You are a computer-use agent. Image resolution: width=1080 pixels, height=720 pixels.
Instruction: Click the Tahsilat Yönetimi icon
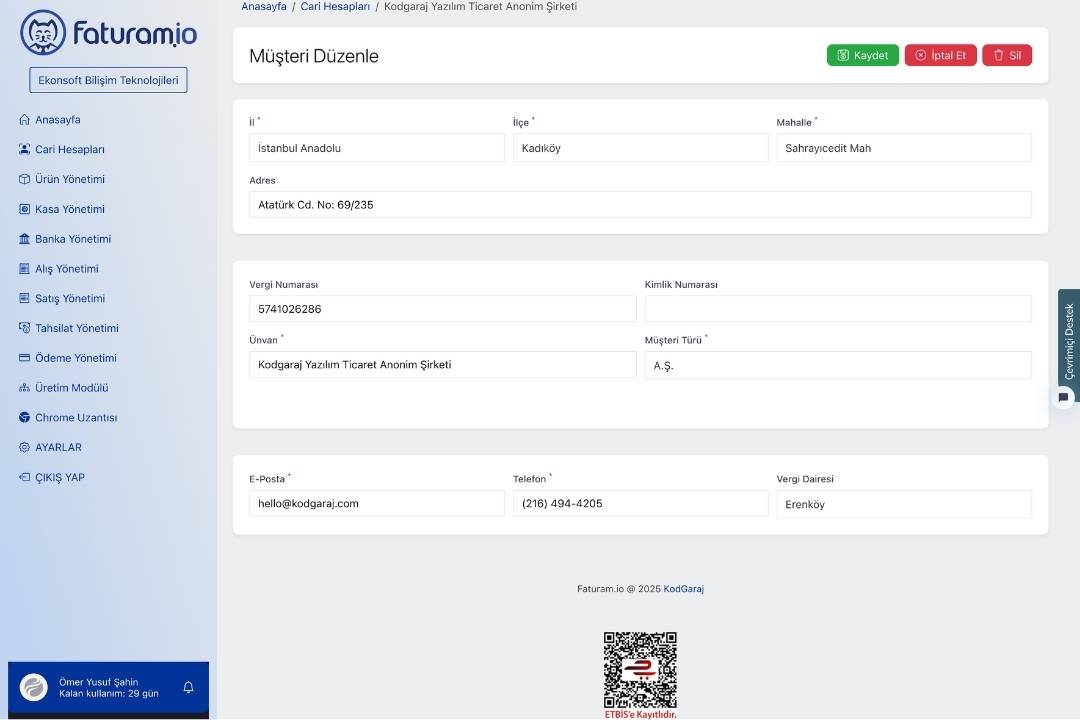point(25,328)
